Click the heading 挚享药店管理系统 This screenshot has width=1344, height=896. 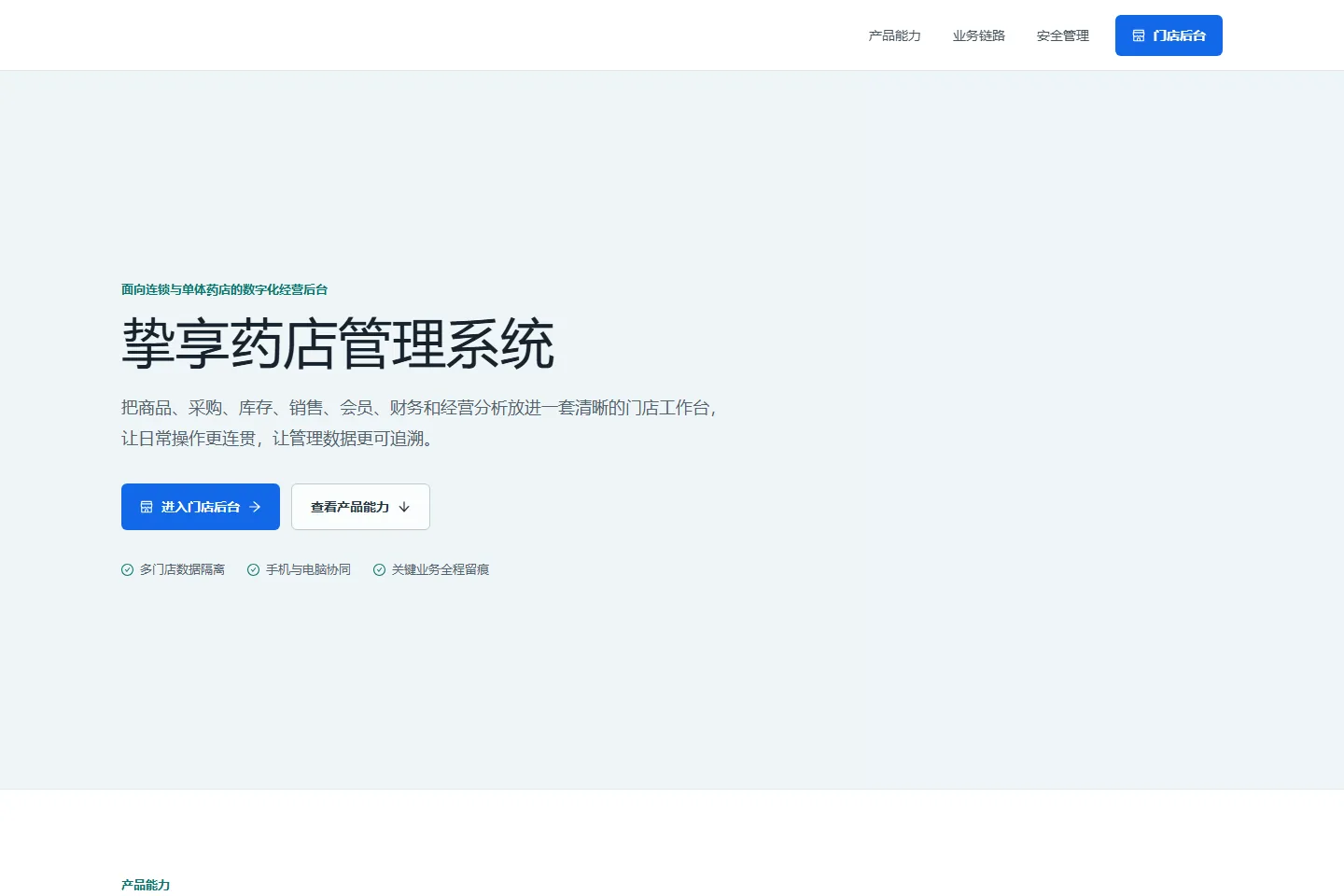coord(338,344)
